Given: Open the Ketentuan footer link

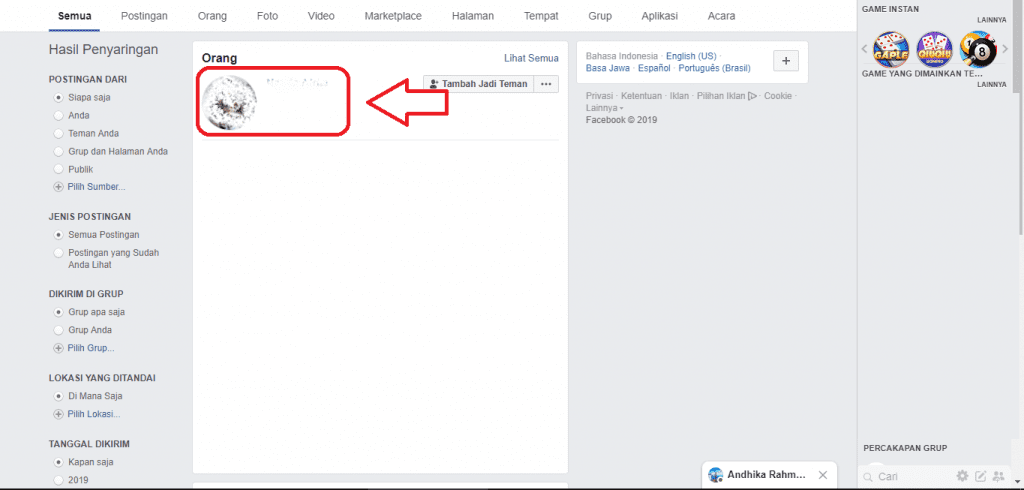Looking at the screenshot, I should pyautogui.click(x=641, y=96).
